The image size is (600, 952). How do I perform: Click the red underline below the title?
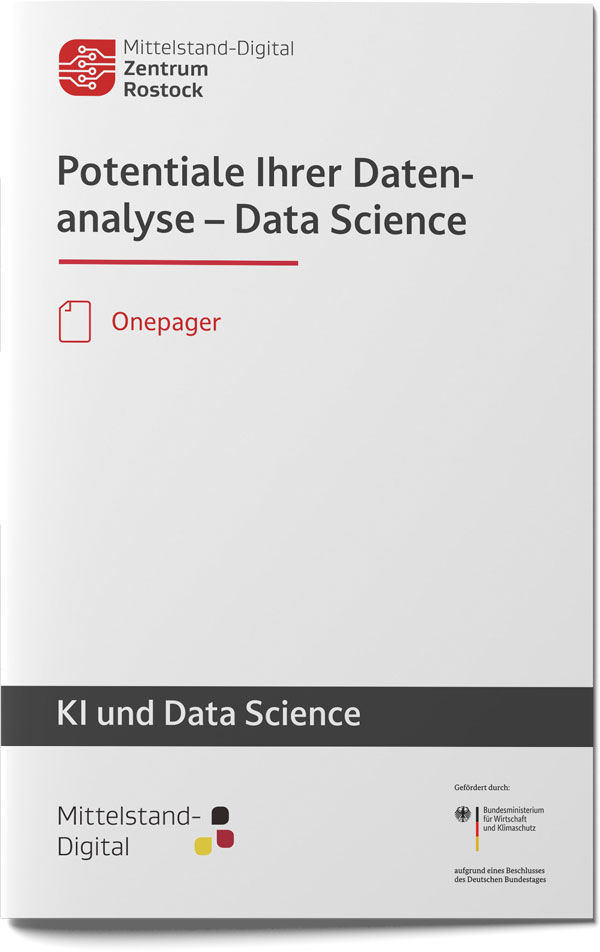[178, 263]
